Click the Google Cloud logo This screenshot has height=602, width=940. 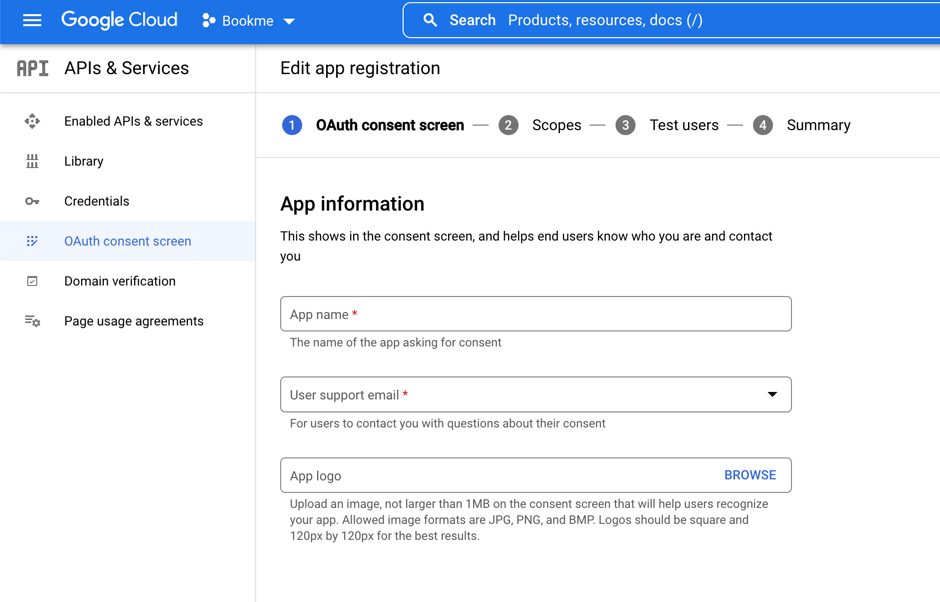(x=119, y=20)
